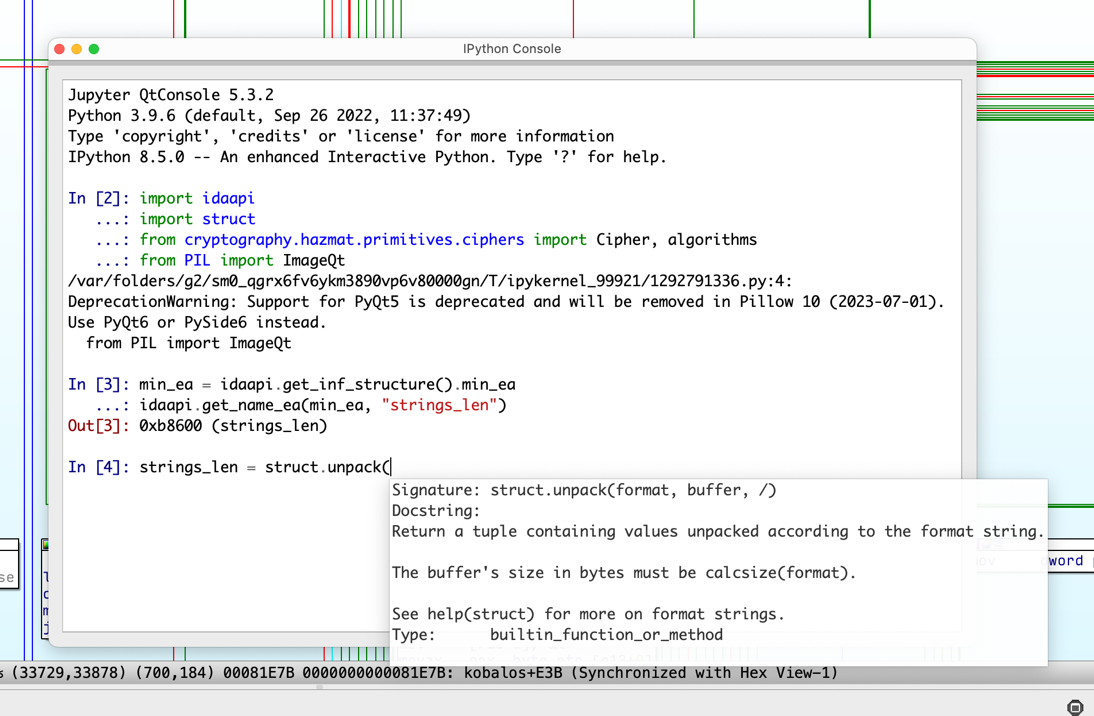Click the yellow minimize button on IPython Console
This screenshot has width=1094, height=716.
pyautogui.click(x=76, y=47)
